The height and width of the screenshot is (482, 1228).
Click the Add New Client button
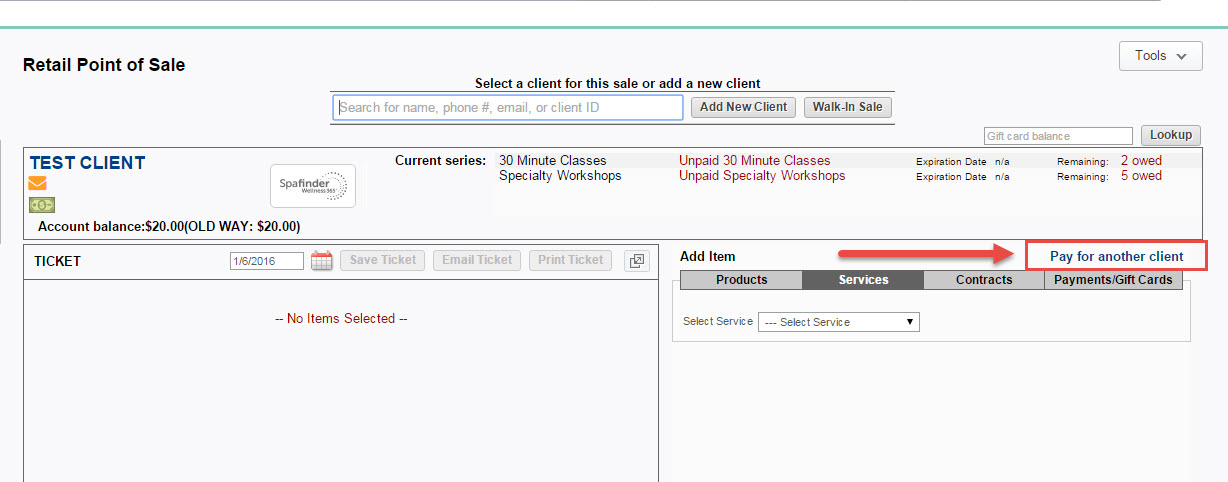pyautogui.click(x=743, y=107)
